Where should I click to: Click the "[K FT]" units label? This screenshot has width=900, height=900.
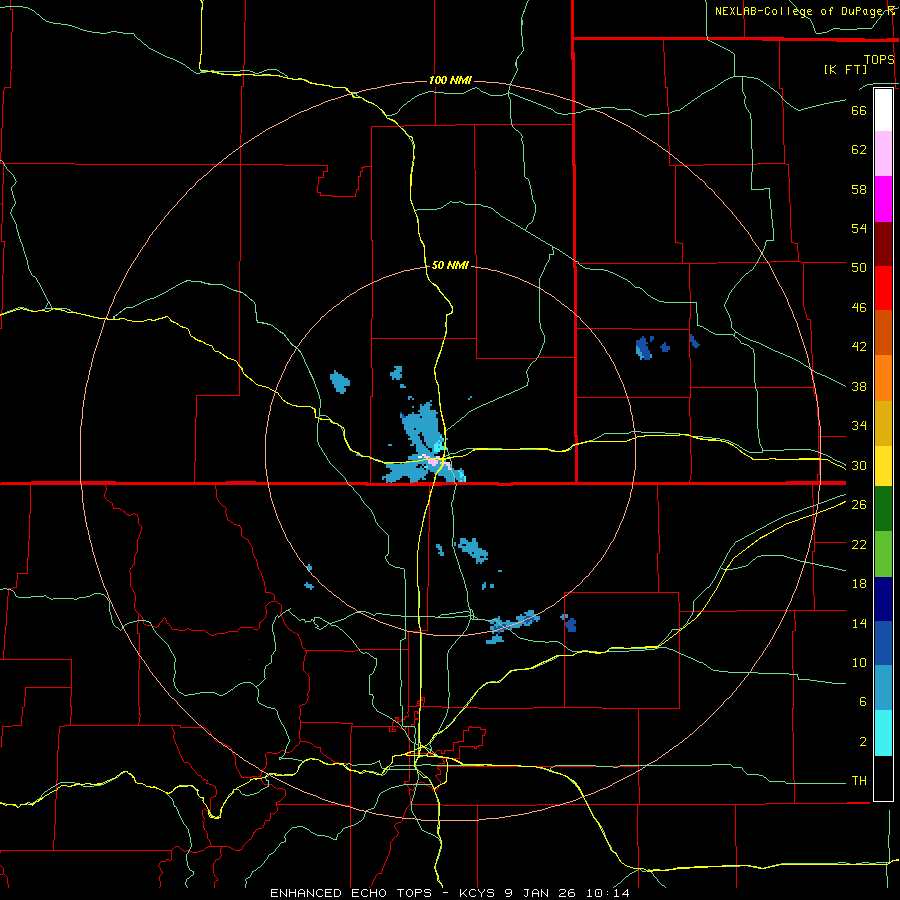coord(845,69)
